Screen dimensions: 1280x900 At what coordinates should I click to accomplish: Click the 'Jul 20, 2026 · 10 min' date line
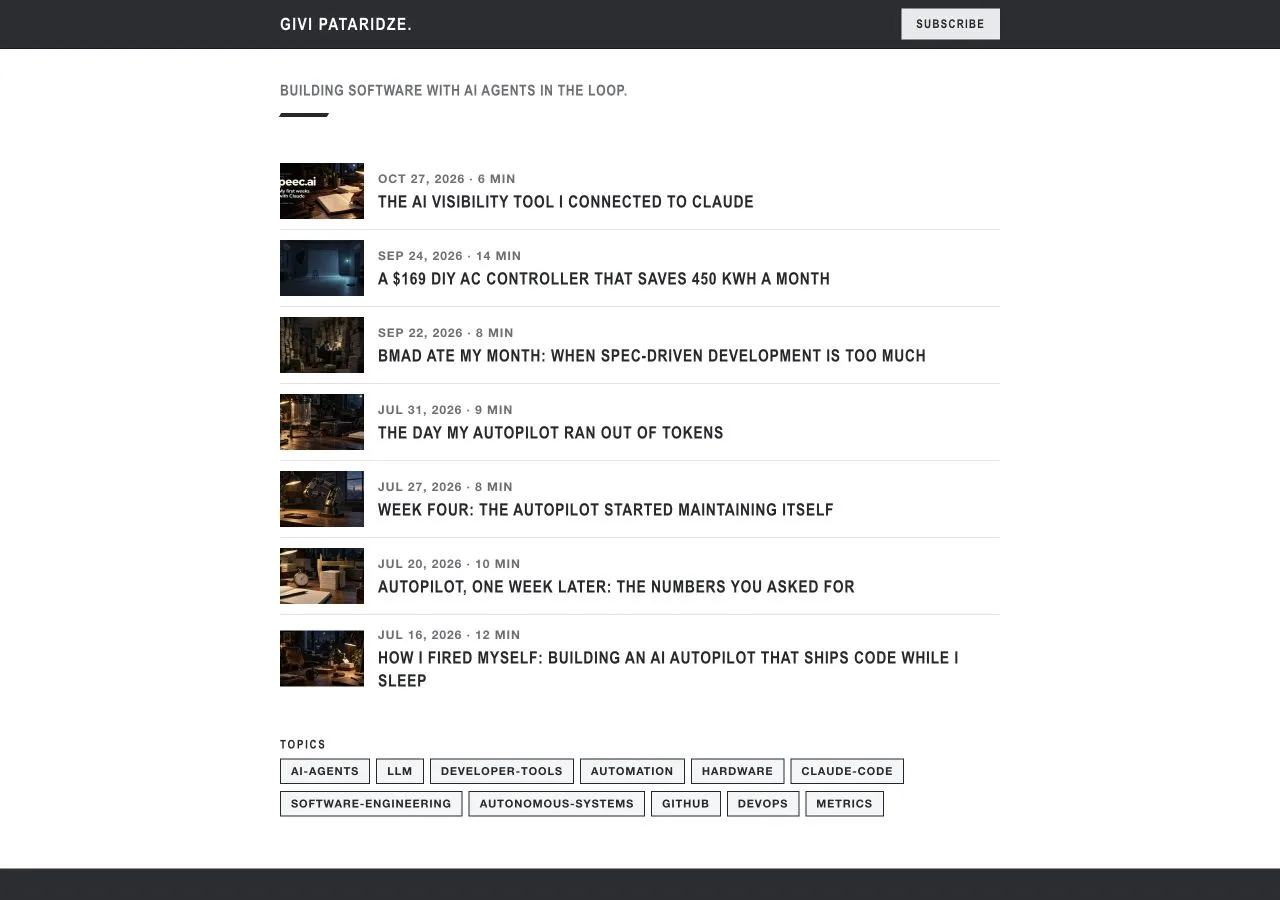[x=449, y=564]
